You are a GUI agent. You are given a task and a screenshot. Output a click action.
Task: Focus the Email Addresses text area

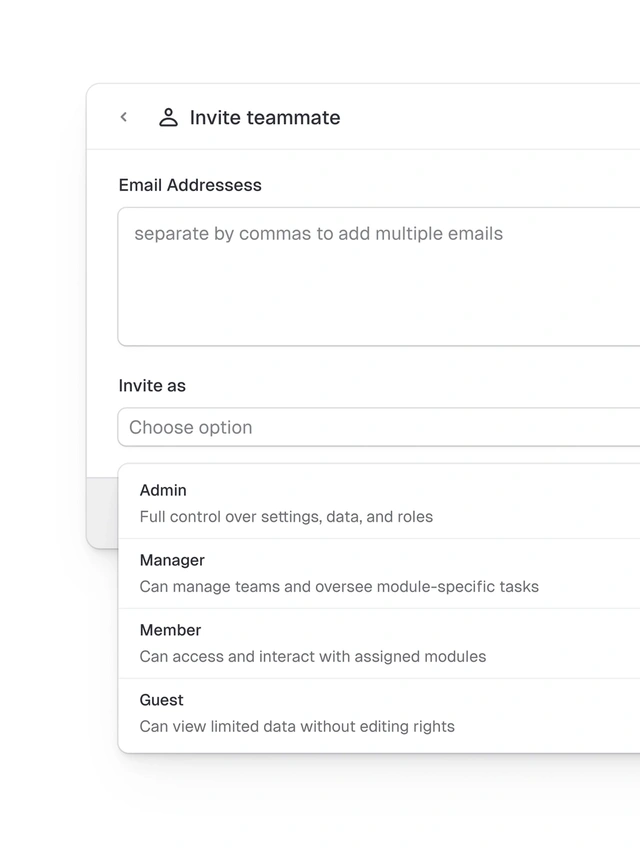pyautogui.click(x=379, y=276)
